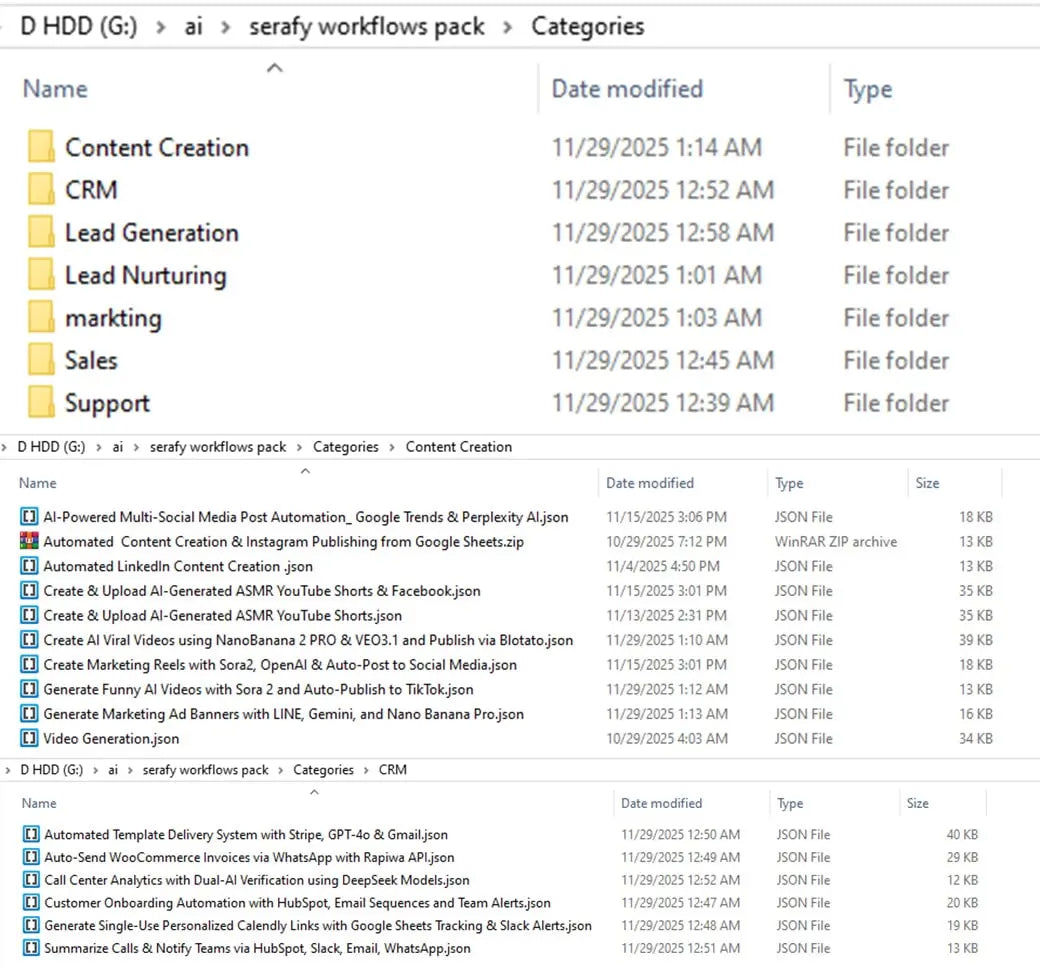This screenshot has height=968, width=1040.
Task: Expand chevron after 'ai' in top breadcrumb
Action: click(225, 27)
